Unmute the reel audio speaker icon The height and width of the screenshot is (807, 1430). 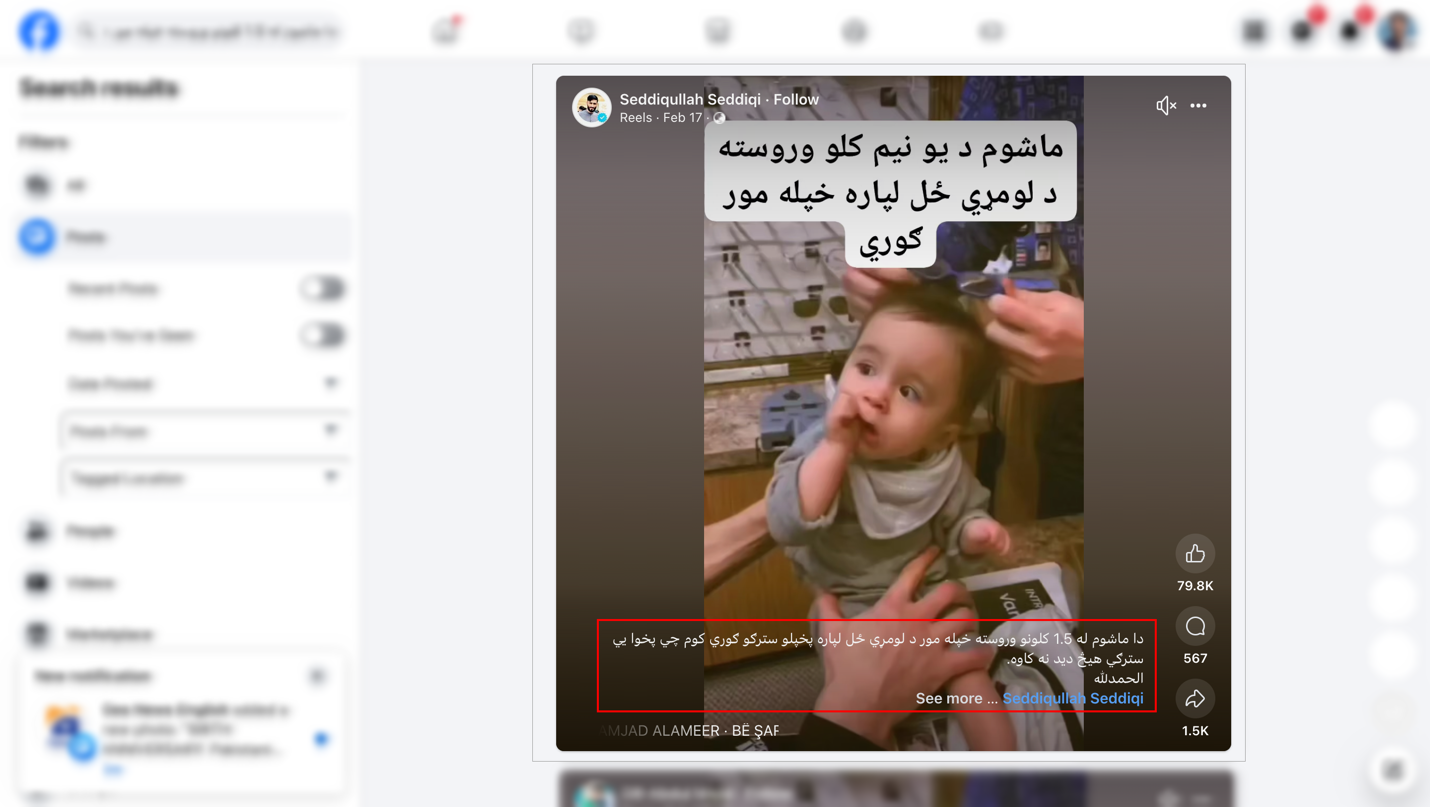1165,105
